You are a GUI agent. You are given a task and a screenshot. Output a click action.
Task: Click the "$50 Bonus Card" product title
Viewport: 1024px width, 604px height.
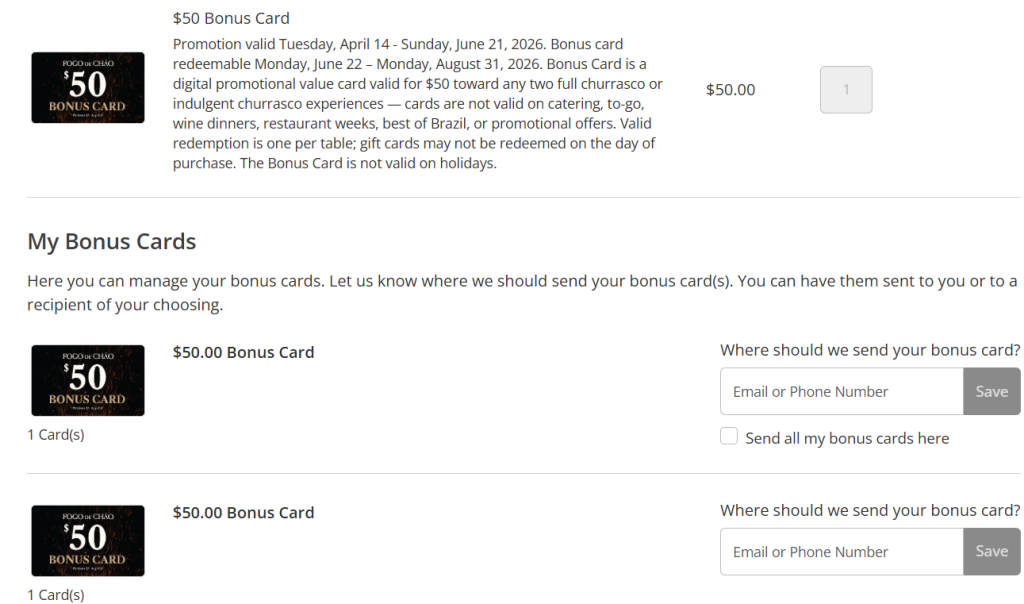click(x=231, y=18)
